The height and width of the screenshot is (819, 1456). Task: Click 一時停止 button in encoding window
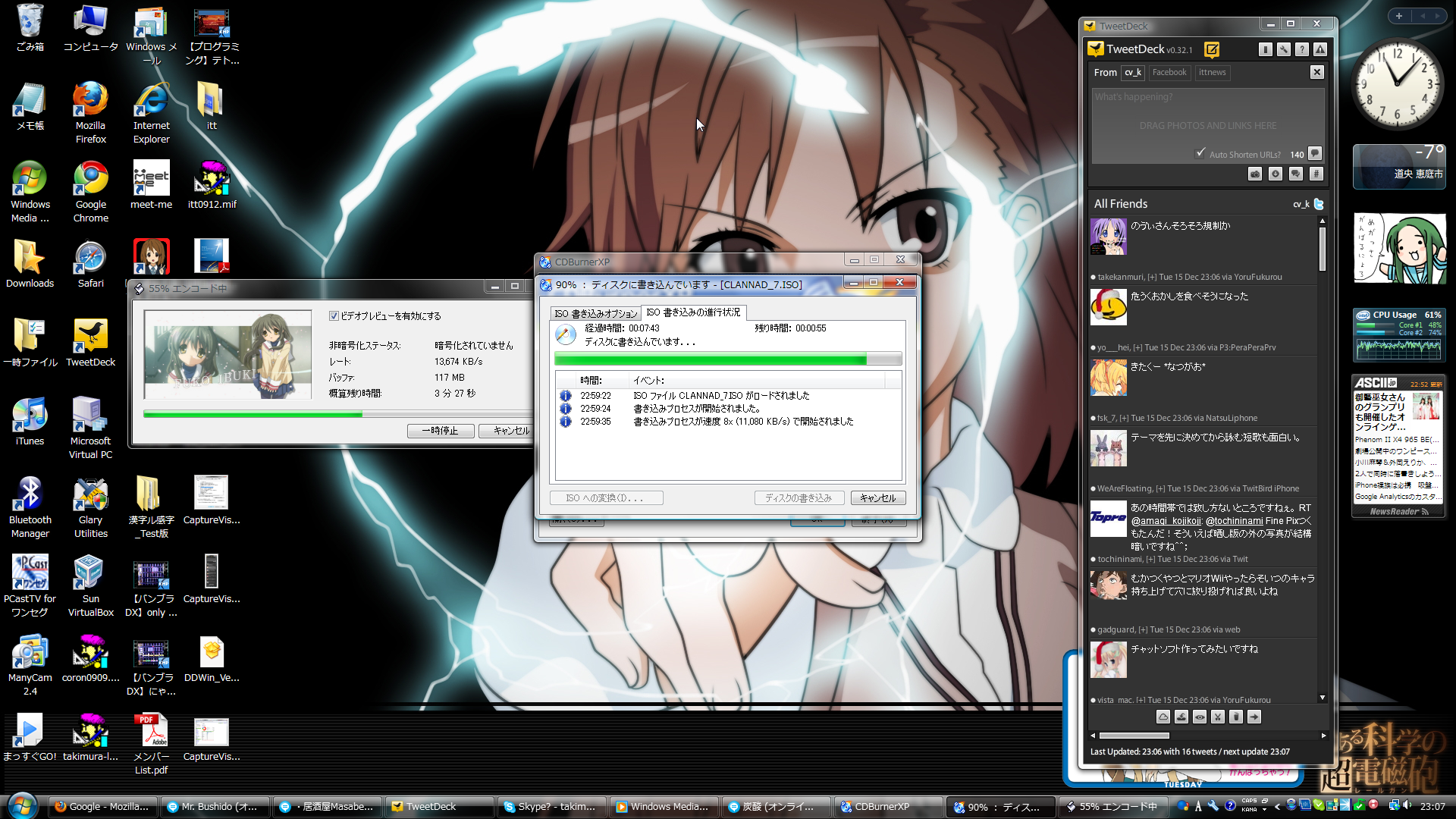441,431
